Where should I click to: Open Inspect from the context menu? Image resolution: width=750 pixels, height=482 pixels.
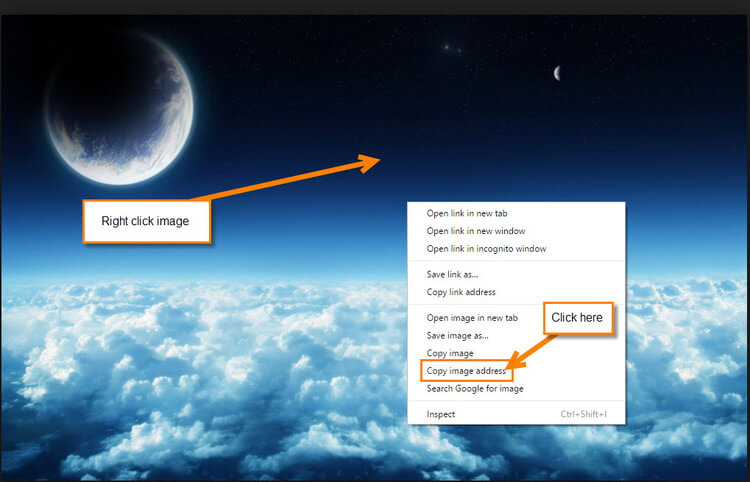coord(516,414)
